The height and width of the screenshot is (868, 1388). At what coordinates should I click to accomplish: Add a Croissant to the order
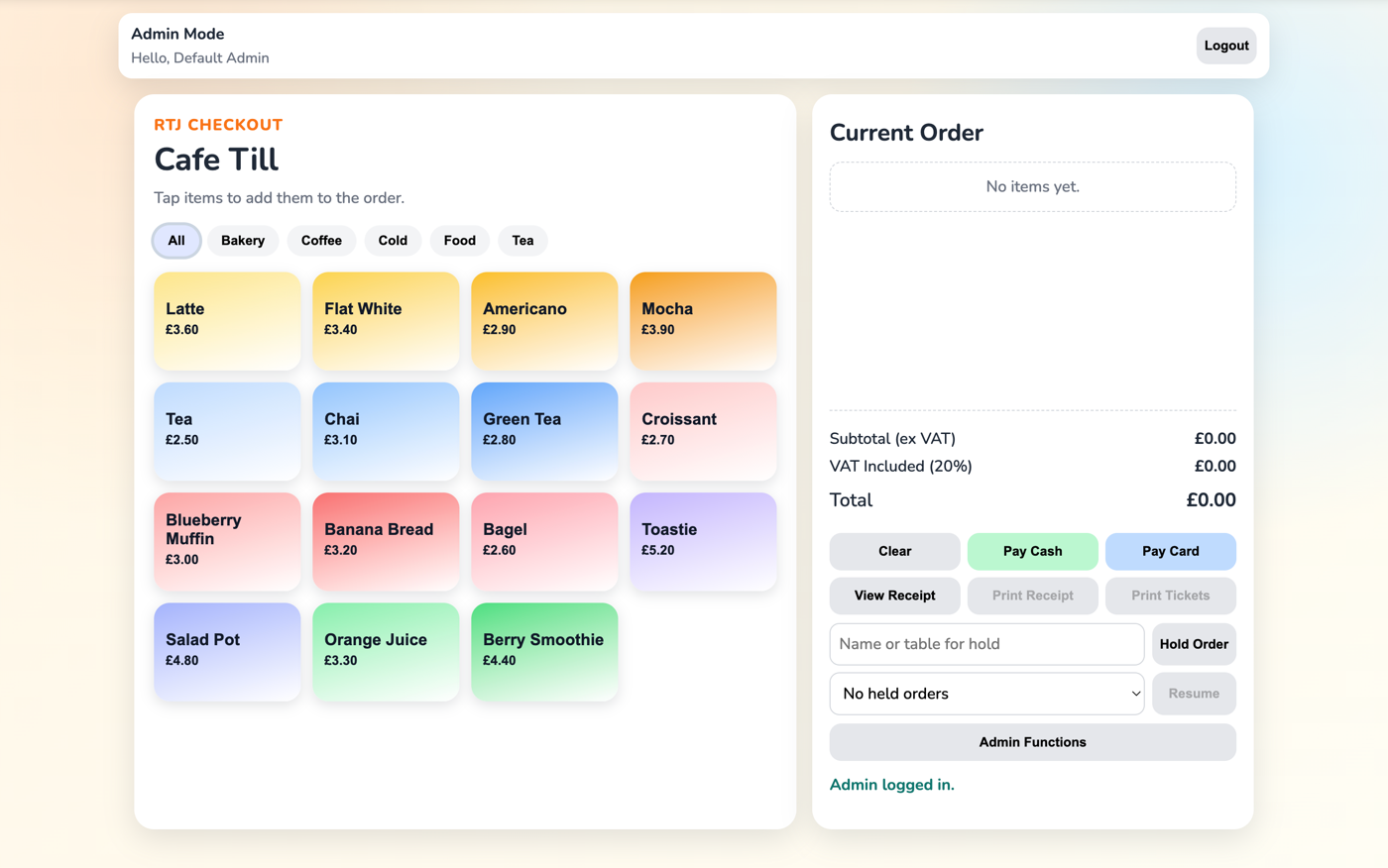[x=703, y=431]
